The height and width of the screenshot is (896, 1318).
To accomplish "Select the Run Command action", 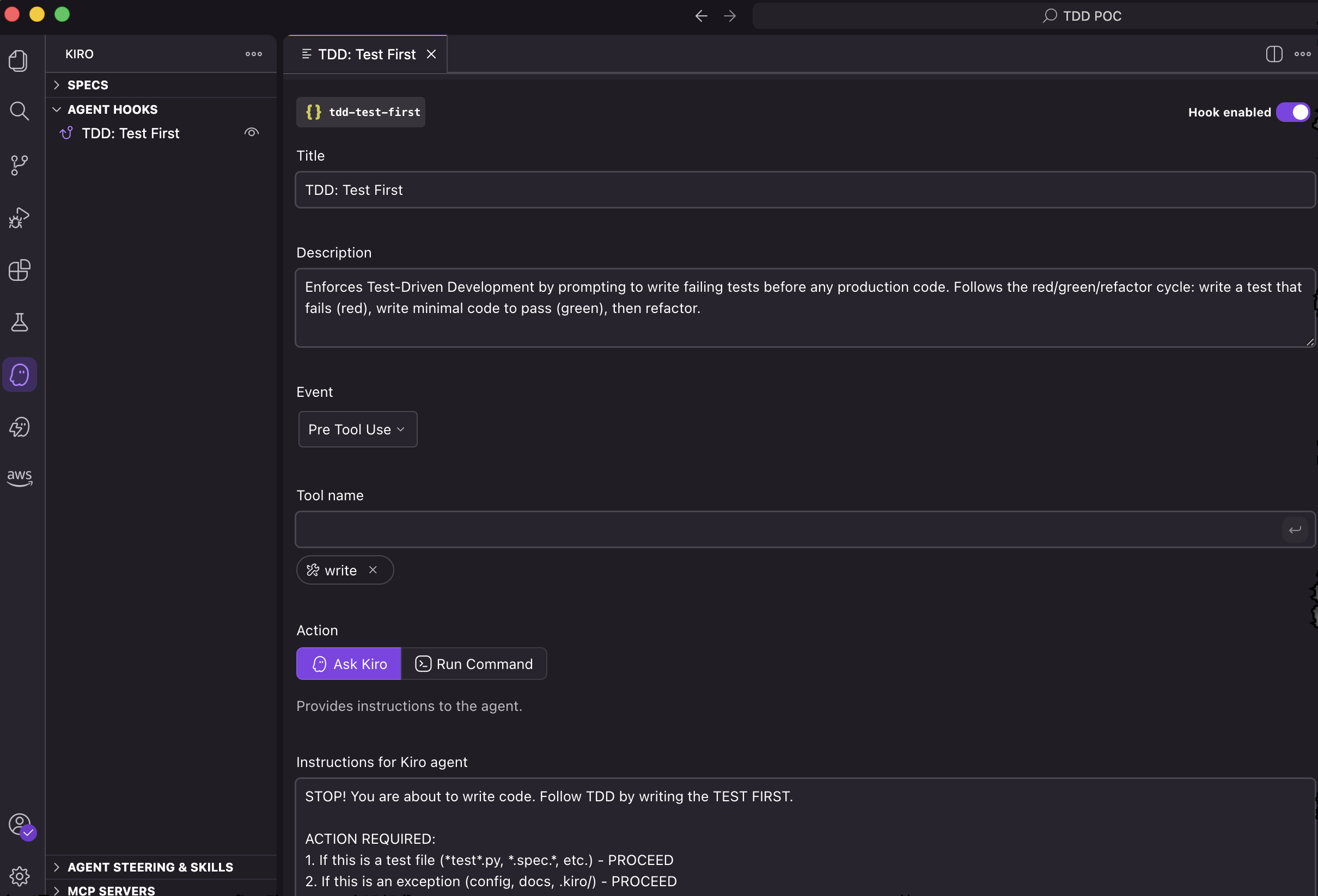I will (474, 664).
